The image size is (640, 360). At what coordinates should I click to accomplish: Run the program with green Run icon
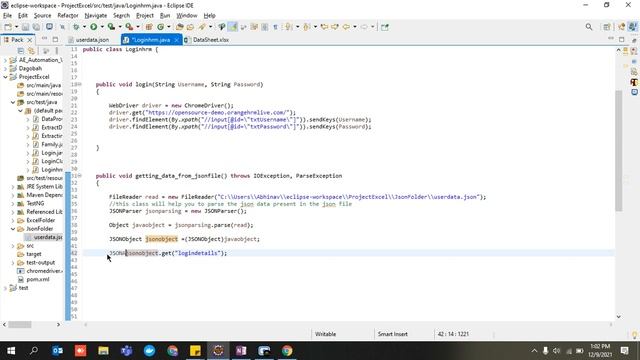pos(94,27)
